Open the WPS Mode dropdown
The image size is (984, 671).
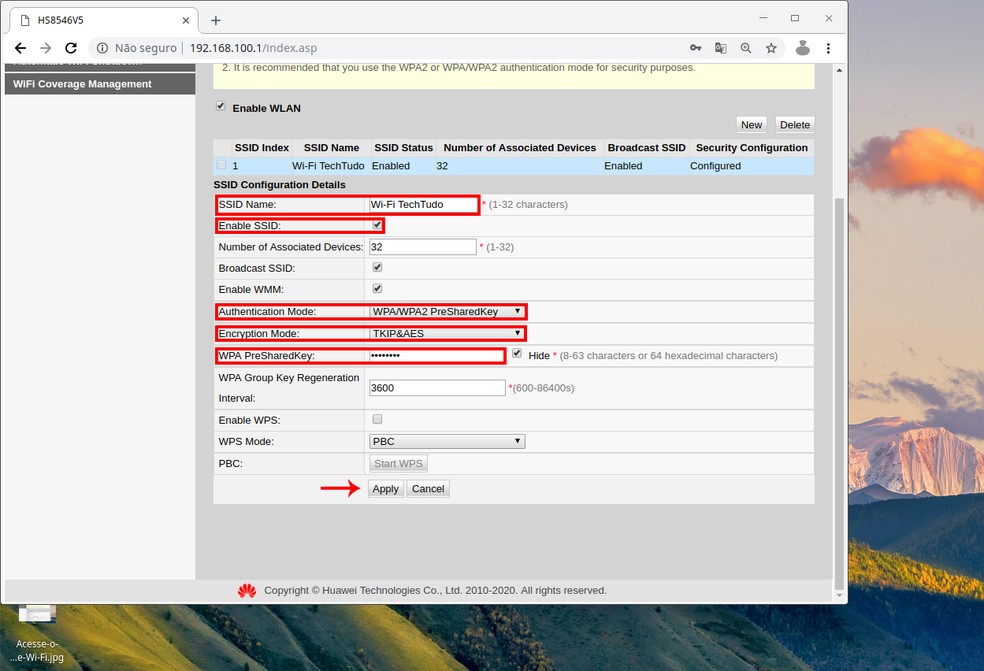pos(518,441)
